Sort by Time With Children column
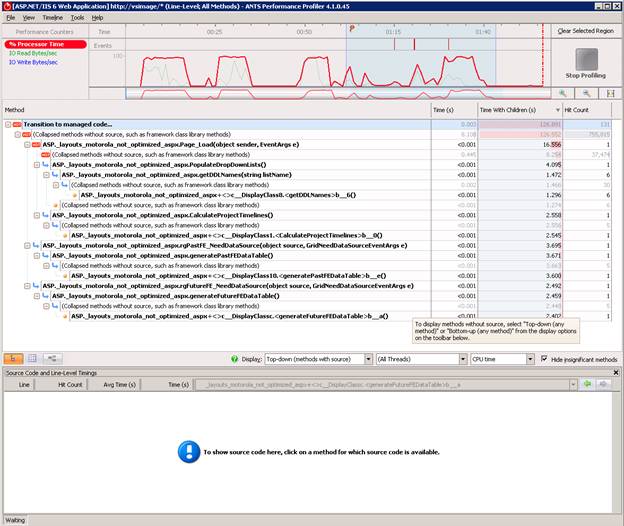Screen dimensions: 624x526 519,110
